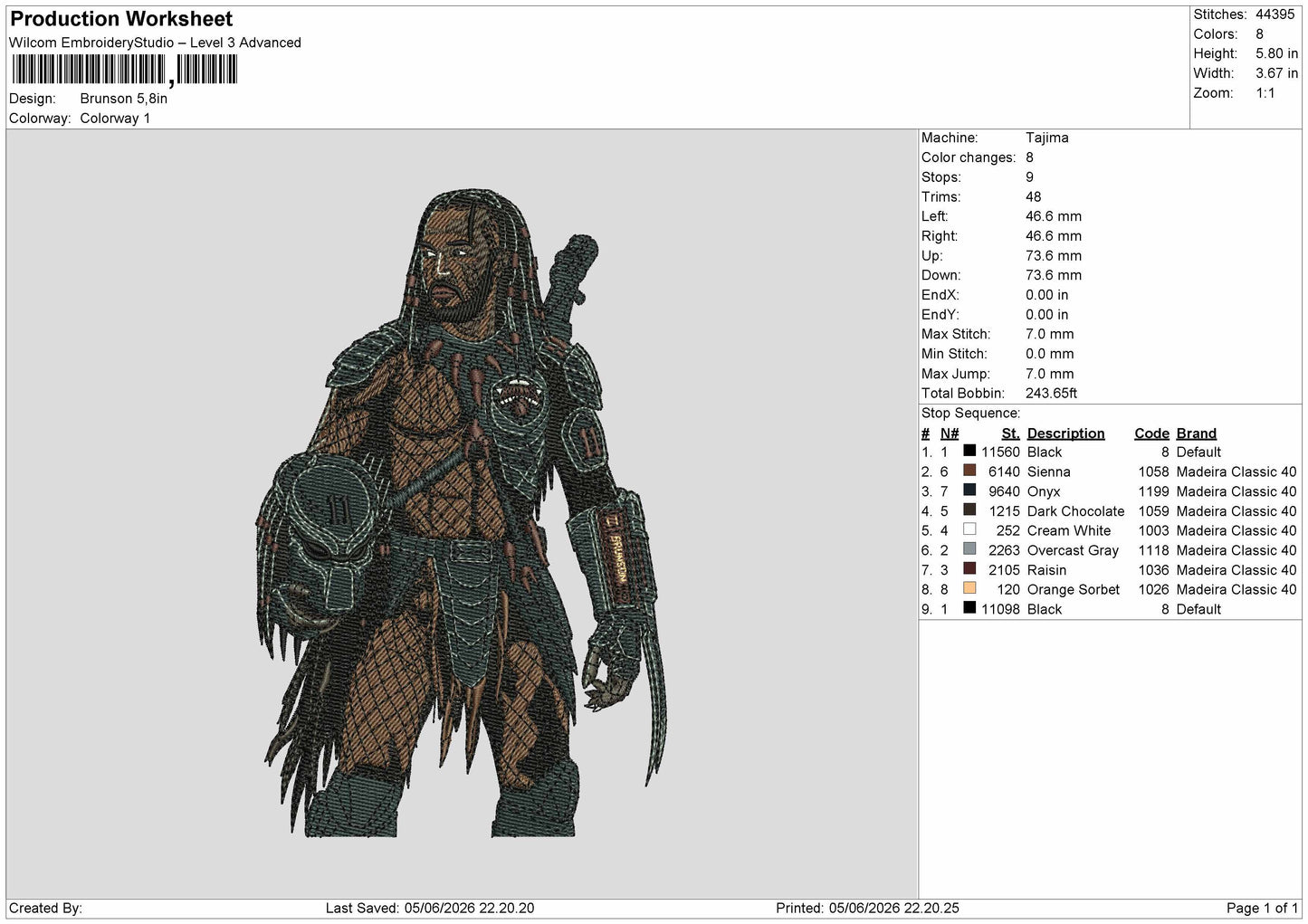Click the total bobbin value '243.65ft'
This screenshot has width=1308, height=924.
pos(1051,393)
